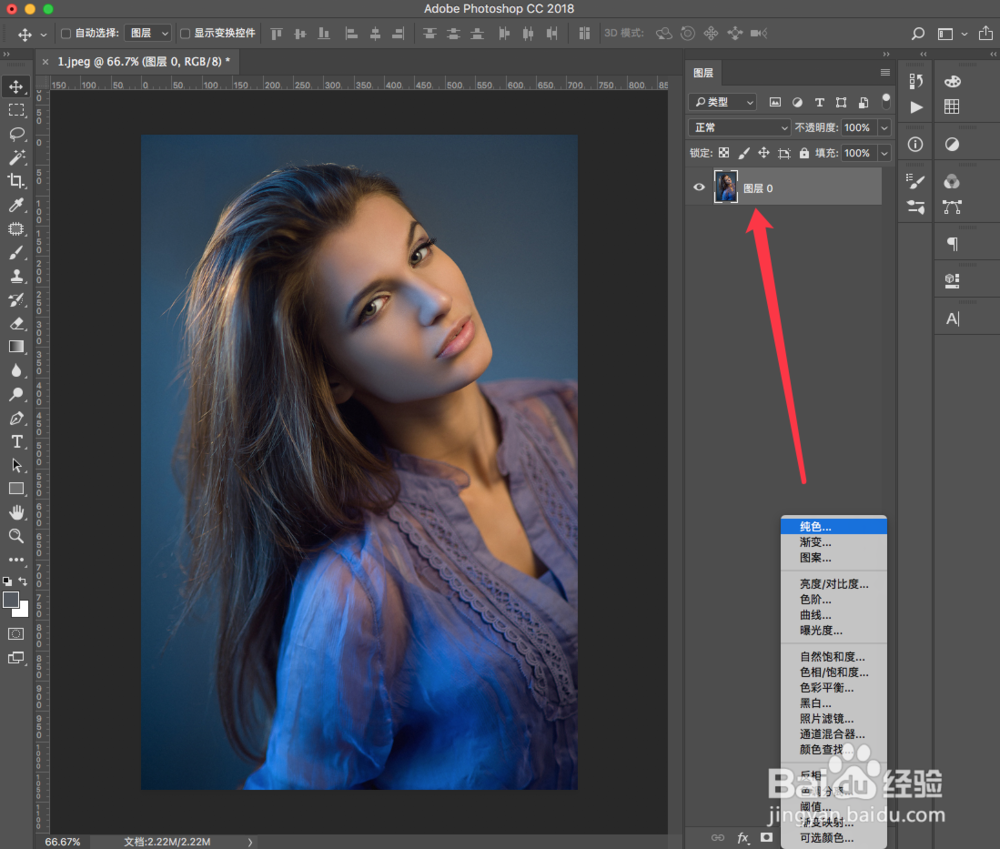Select the Move tool
The height and width of the screenshot is (849, 1000).
[x=16, y=86]
